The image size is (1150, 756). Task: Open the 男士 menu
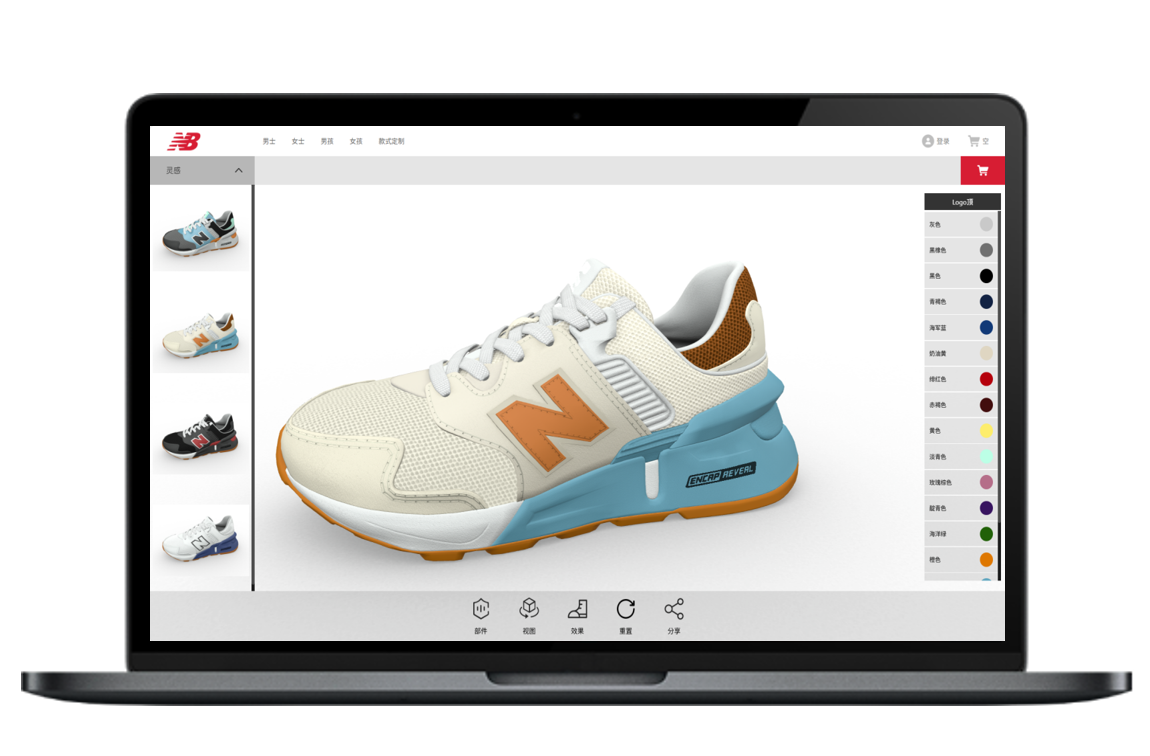(269, 142)
